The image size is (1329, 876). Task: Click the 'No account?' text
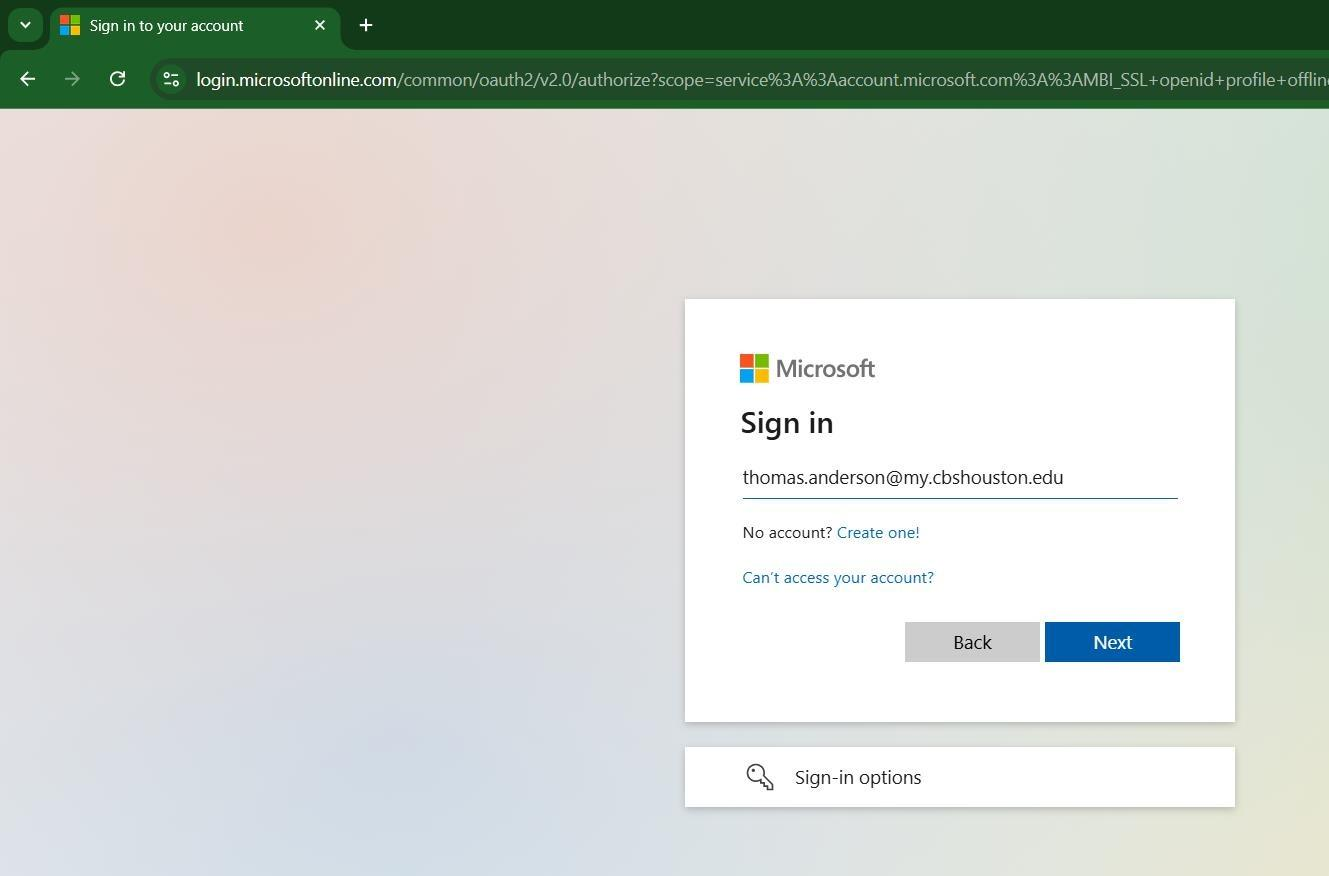(x=787, y=532)
